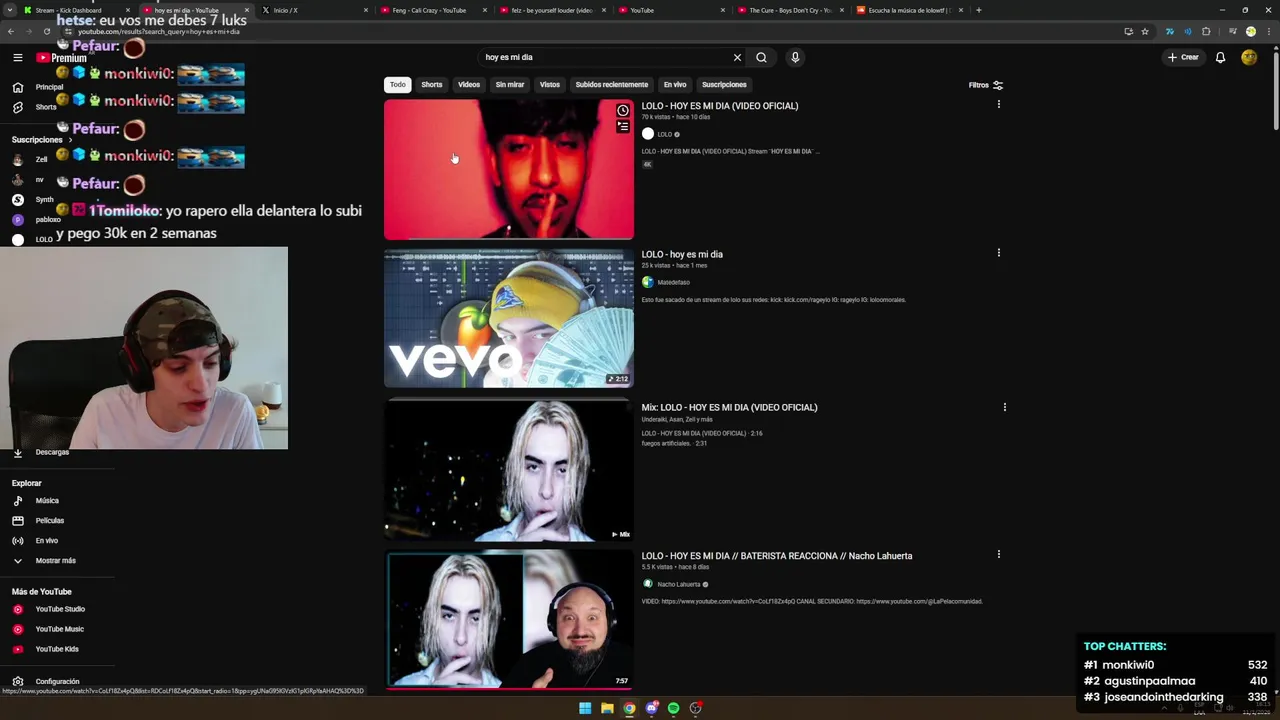The height and width of the screenshot is (720, 1280).
Task: Expand Mostrar más in the sidebar
Action: tap(55, 560)
